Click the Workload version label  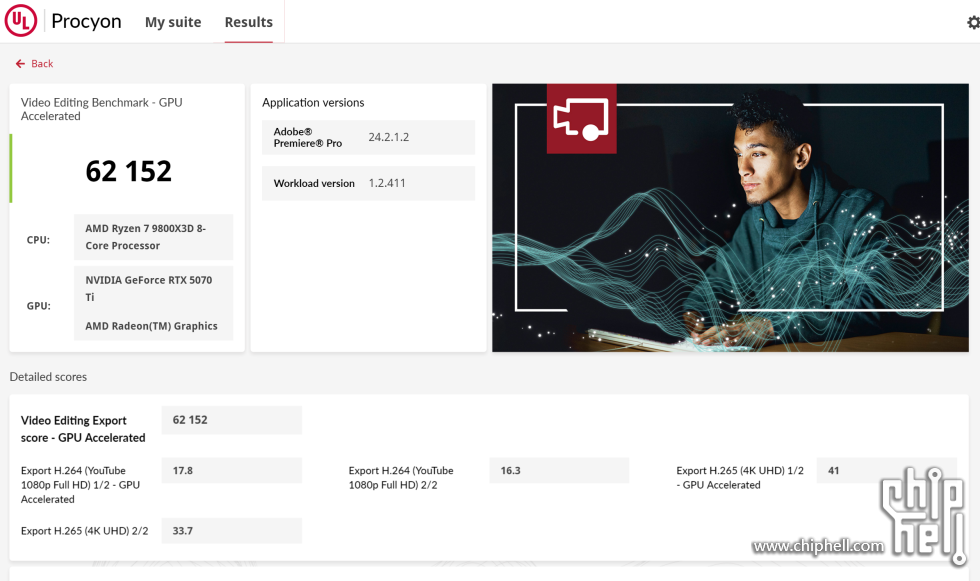point(314,183)
